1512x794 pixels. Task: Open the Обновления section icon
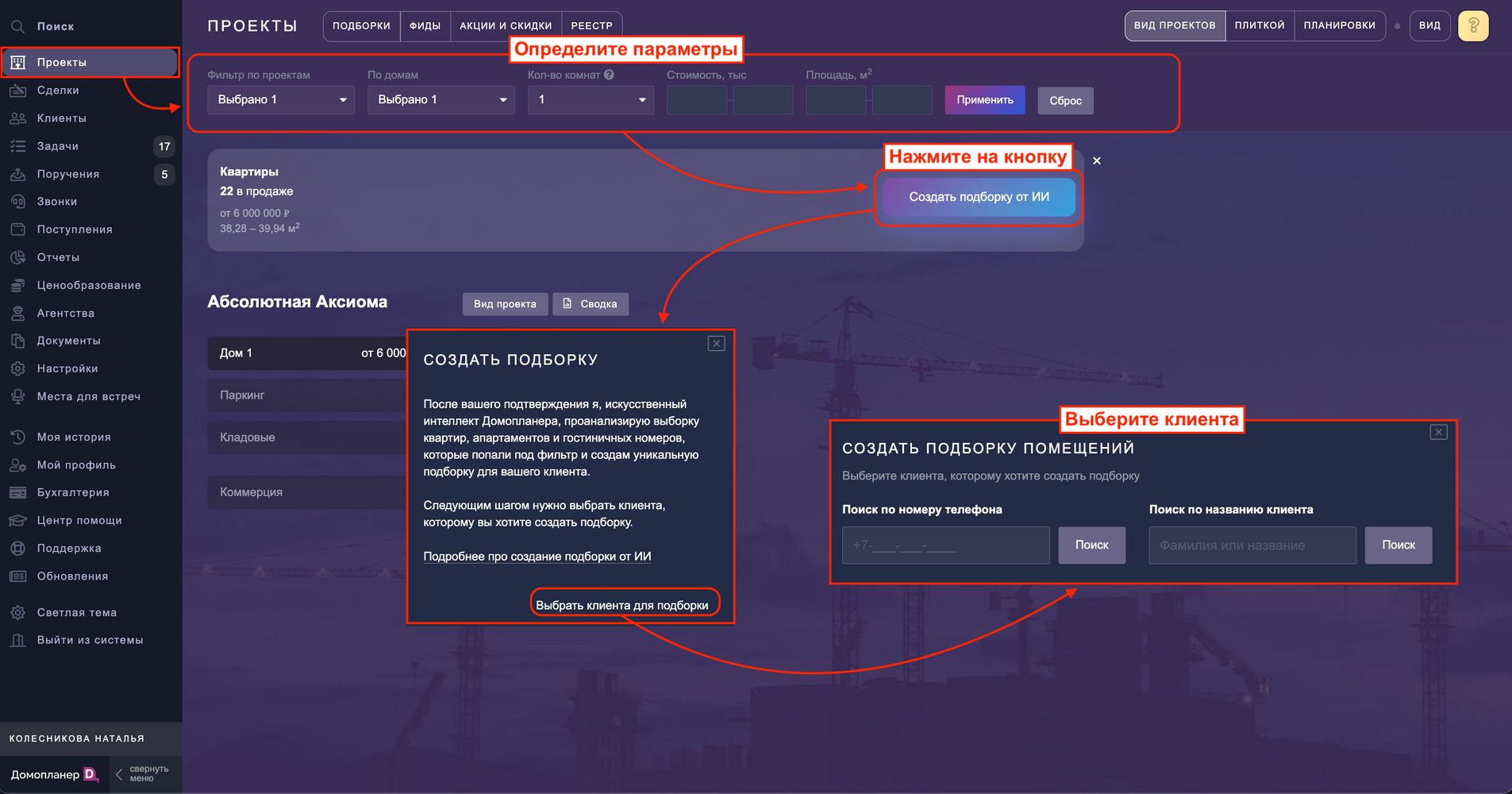point(17,576)
